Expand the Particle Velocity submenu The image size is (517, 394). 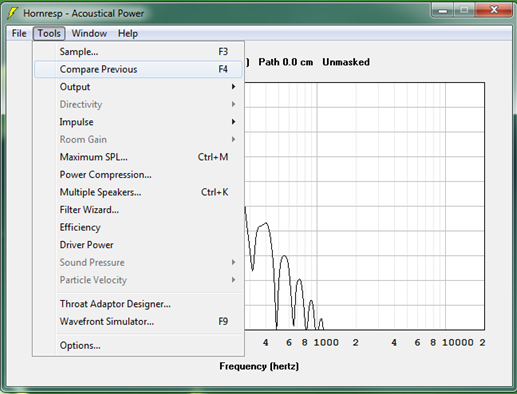pyautogui.click(x=138, y=280)
